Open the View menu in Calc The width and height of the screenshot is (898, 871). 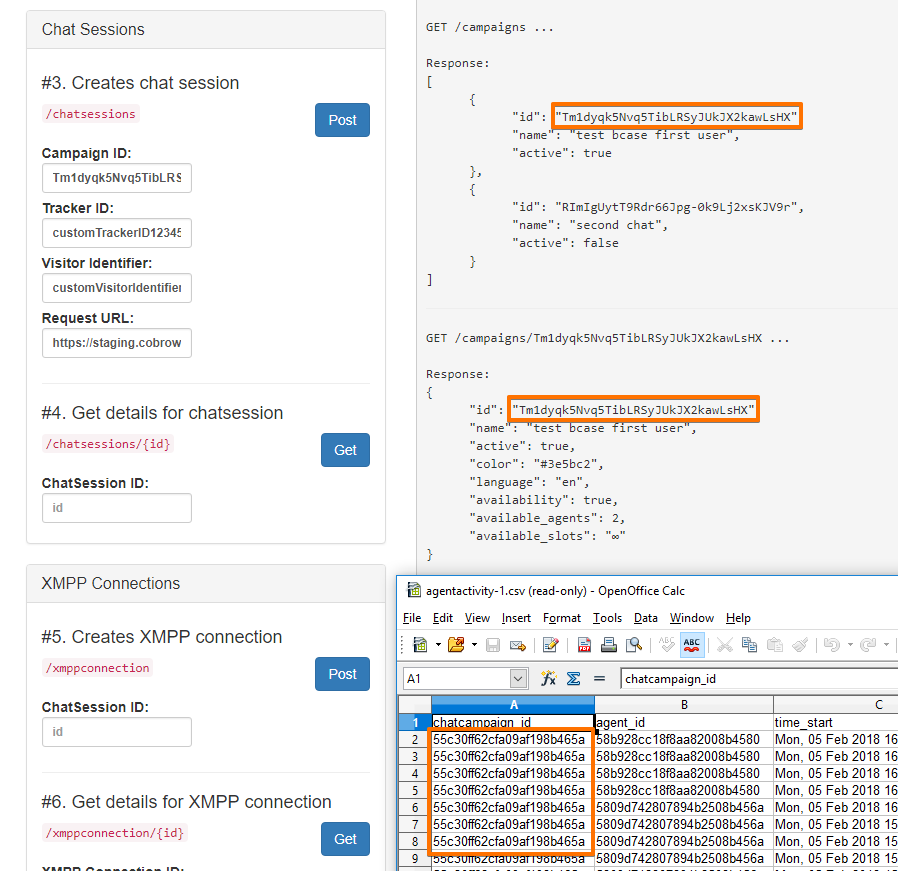point(477,618)
